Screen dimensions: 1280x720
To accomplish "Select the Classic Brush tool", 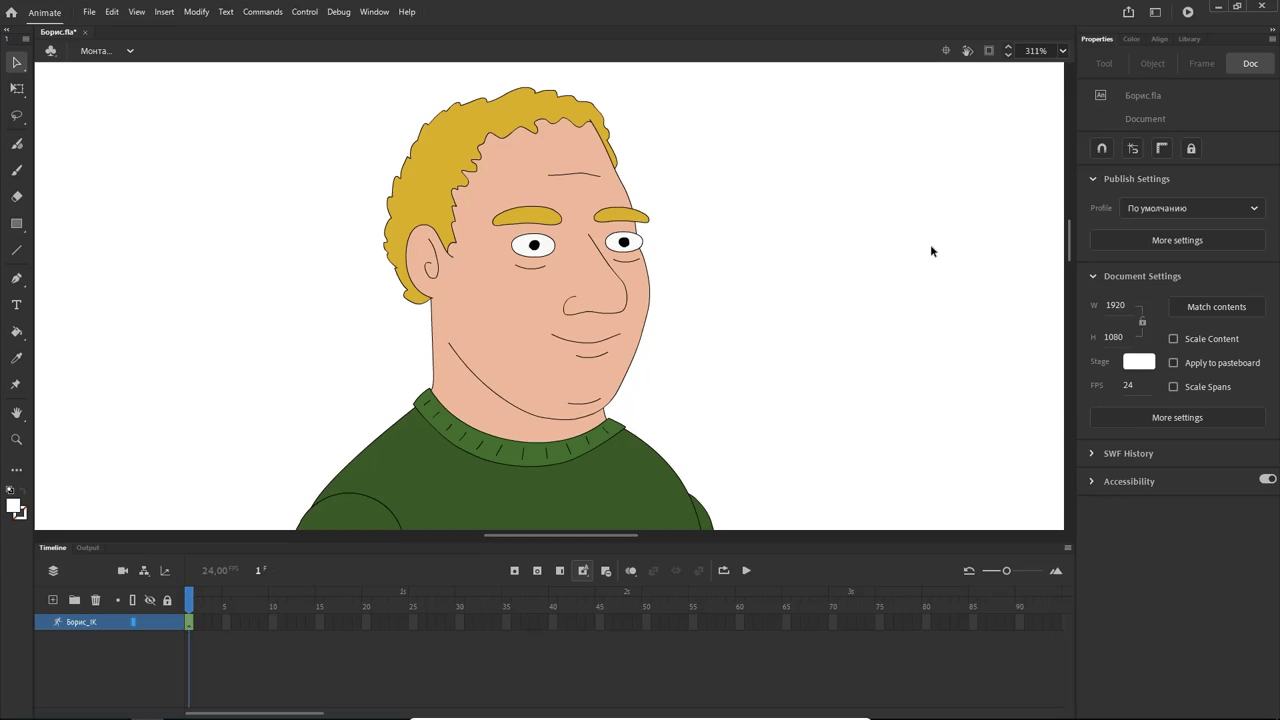I will click(17, 171).
